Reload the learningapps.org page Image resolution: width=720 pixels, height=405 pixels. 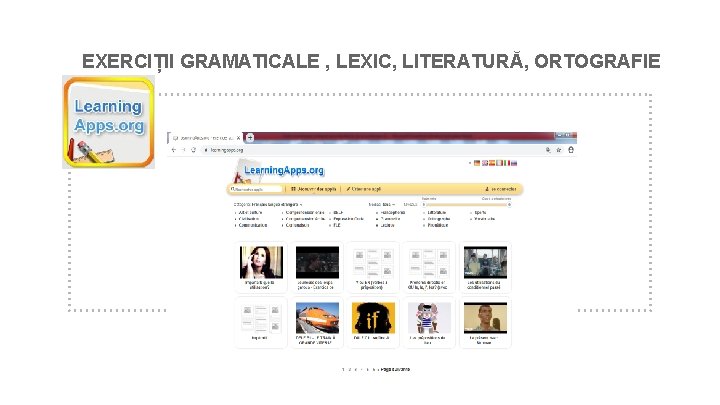click(x=193, y=150)
